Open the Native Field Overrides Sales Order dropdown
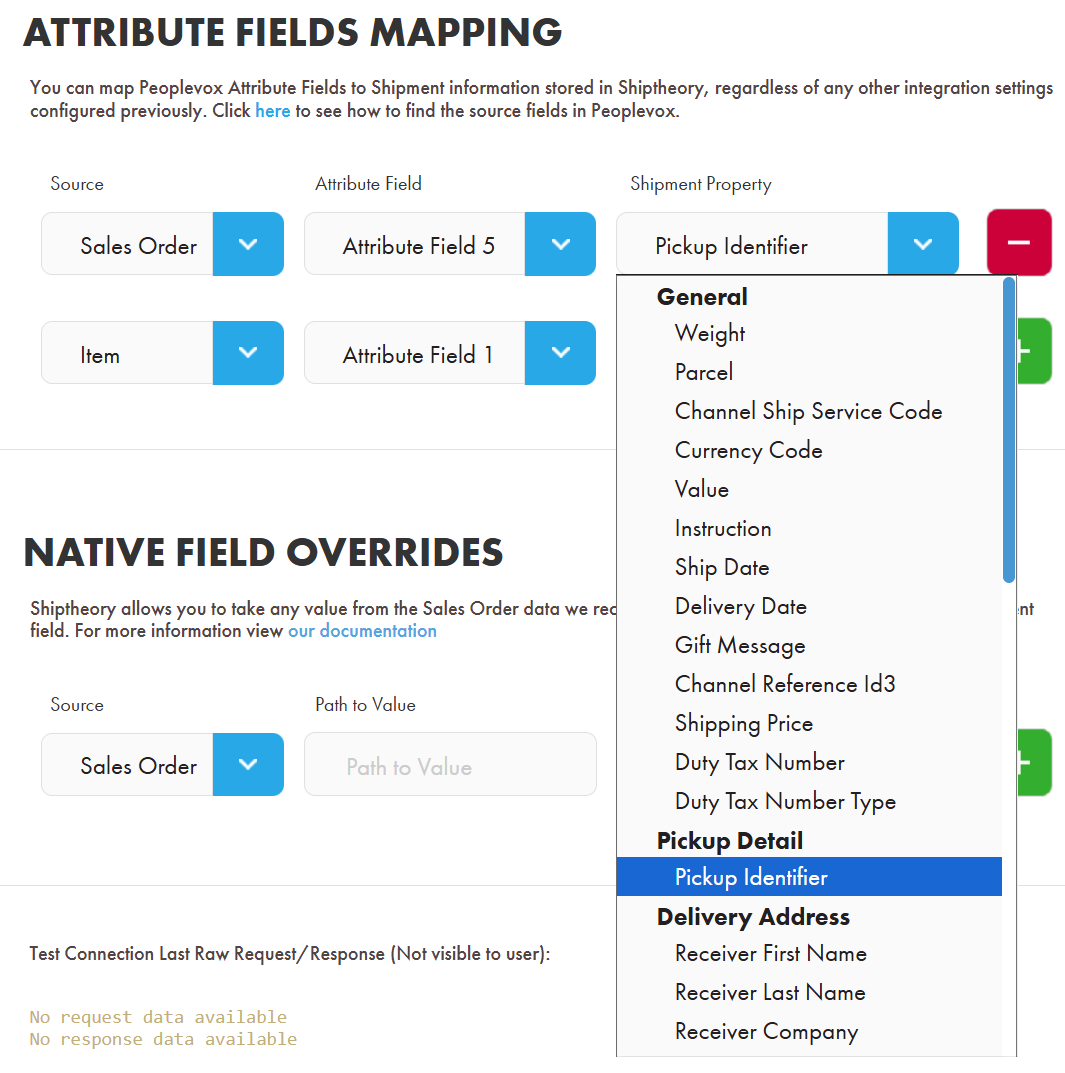 (162, 764)
